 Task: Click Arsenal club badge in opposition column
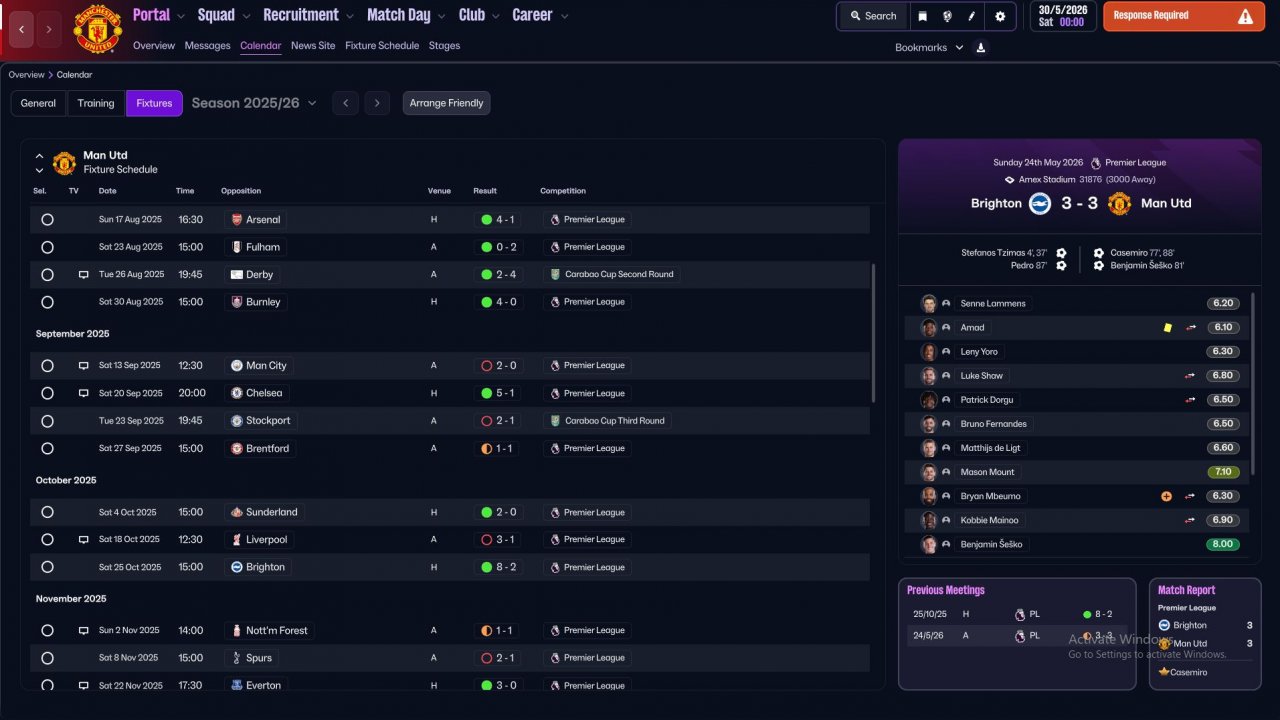click(237, 219)
